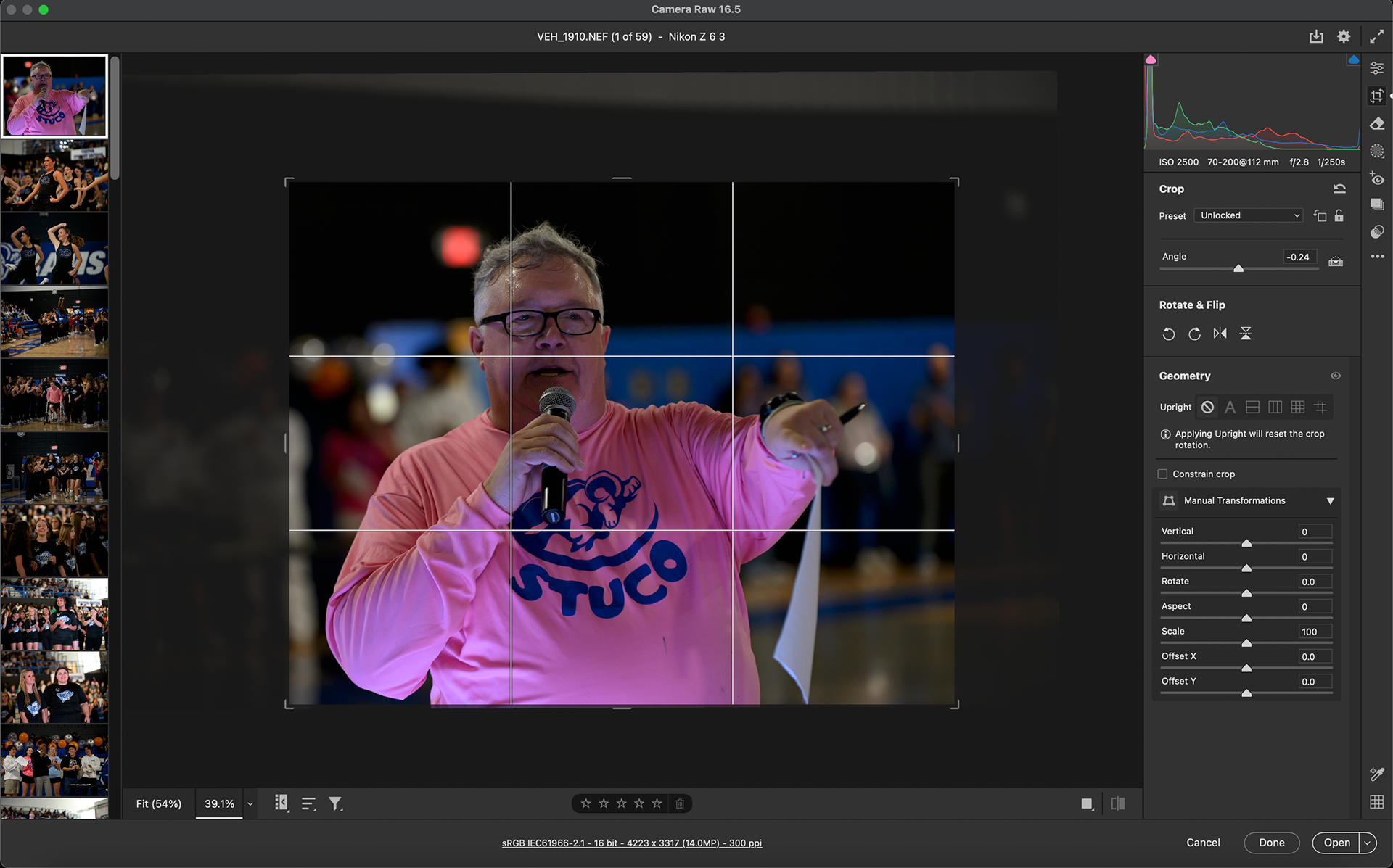The height and width of the screenshot is (868, 1393).
Task: Click the Straighten tool icon beside Angle
Action: pos(1336,261)
